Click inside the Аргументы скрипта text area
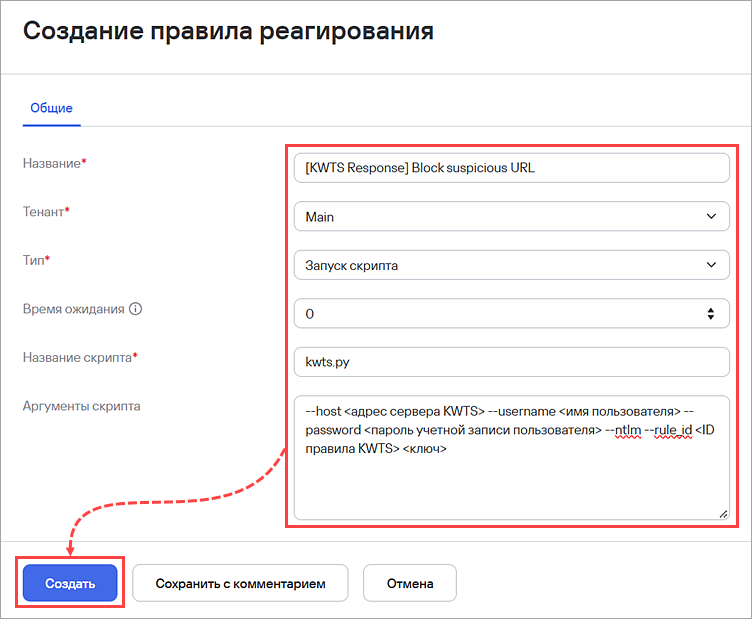Screen dimensions: 752x619 (512, 457)
